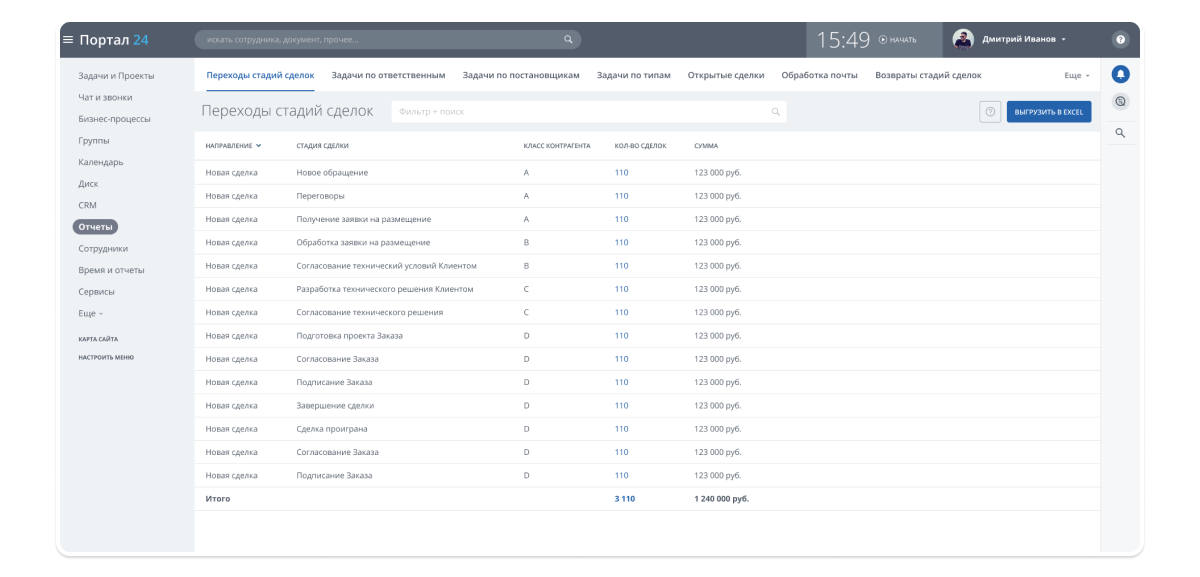
Task: Click the Портал 24 logo
Action: point(114,40)
